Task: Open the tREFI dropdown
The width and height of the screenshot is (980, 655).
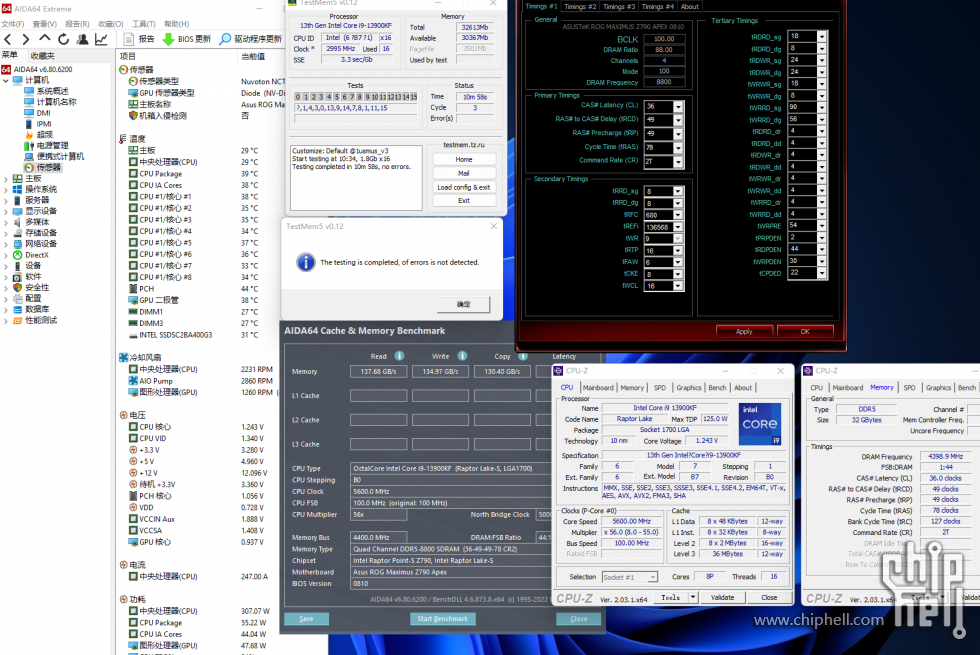Action: click(678, 227)
